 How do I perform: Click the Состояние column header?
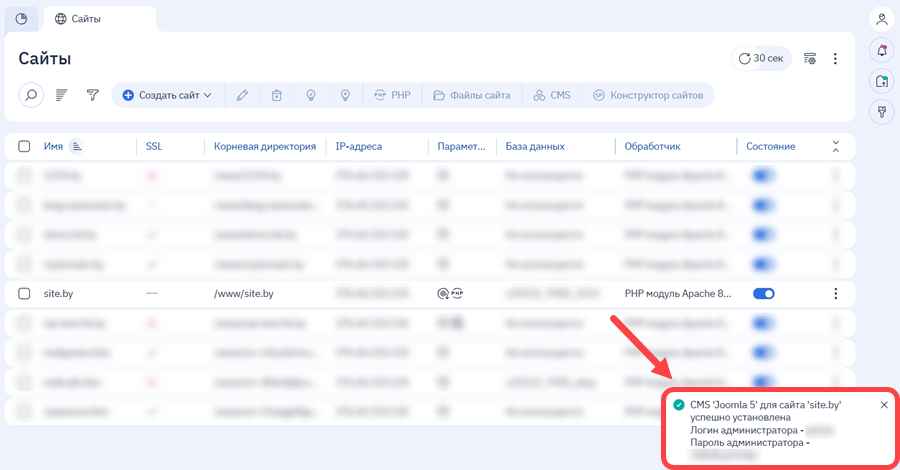pyautogui.click(x=770, y=146)
